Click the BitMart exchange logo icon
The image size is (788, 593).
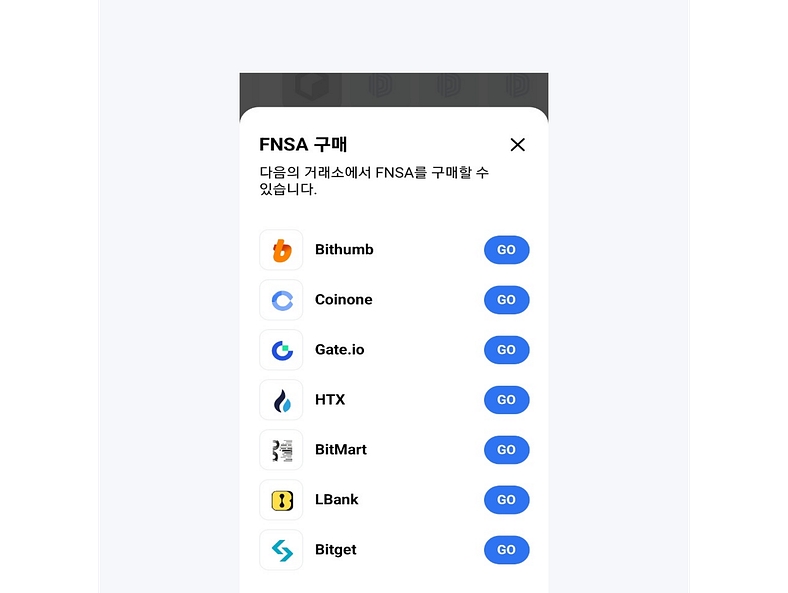point(281,450)
